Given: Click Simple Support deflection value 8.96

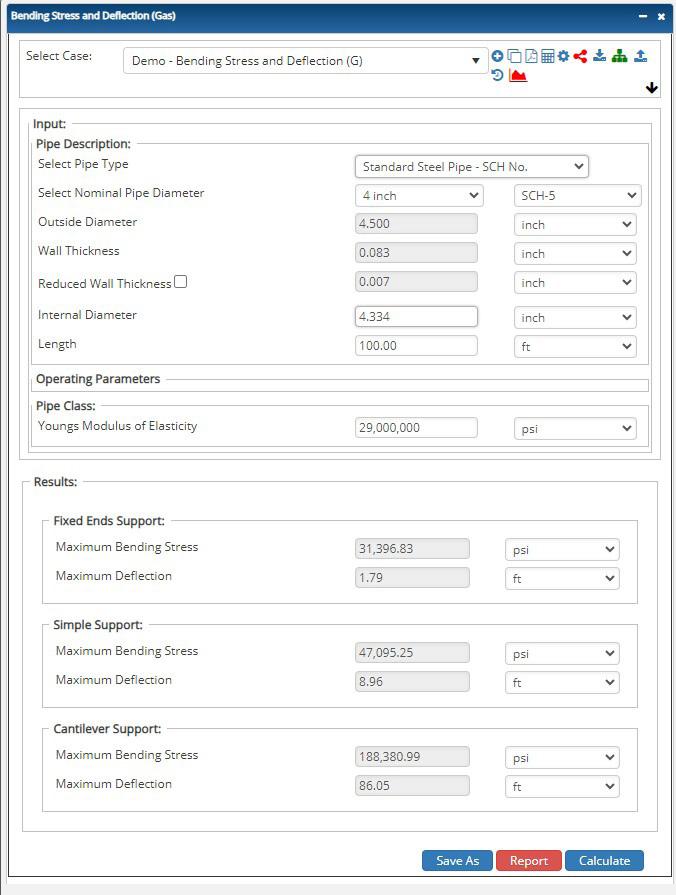Looking at the screenshot, I should 412,682.
